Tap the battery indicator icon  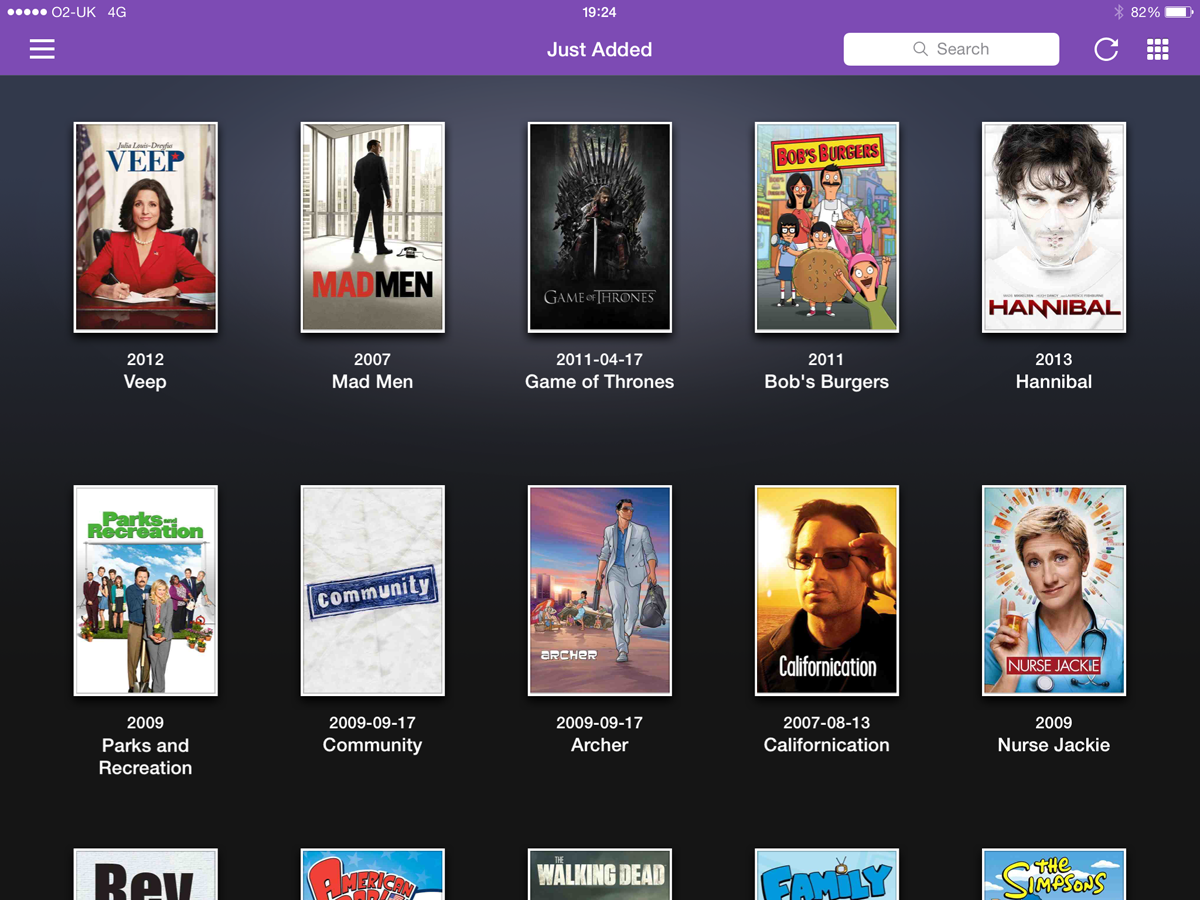coord(1179,12)
